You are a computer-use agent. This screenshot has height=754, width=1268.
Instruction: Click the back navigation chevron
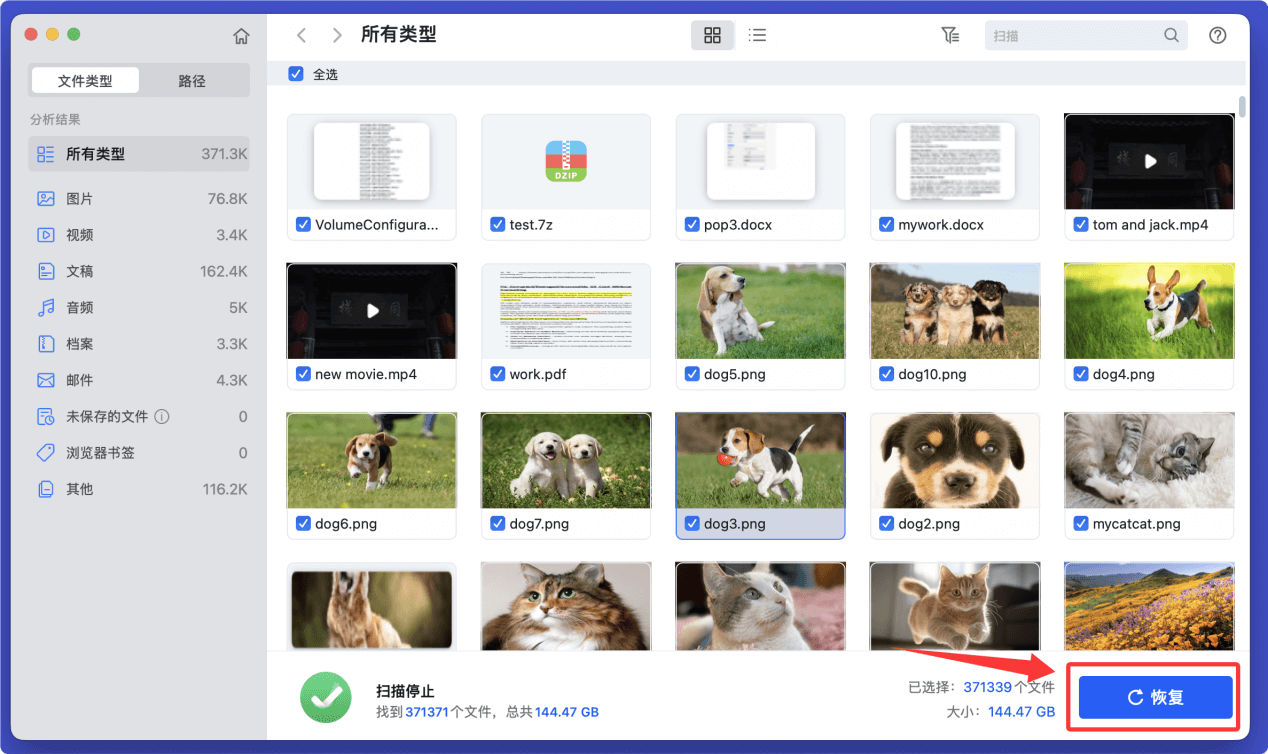click(302, 35)
